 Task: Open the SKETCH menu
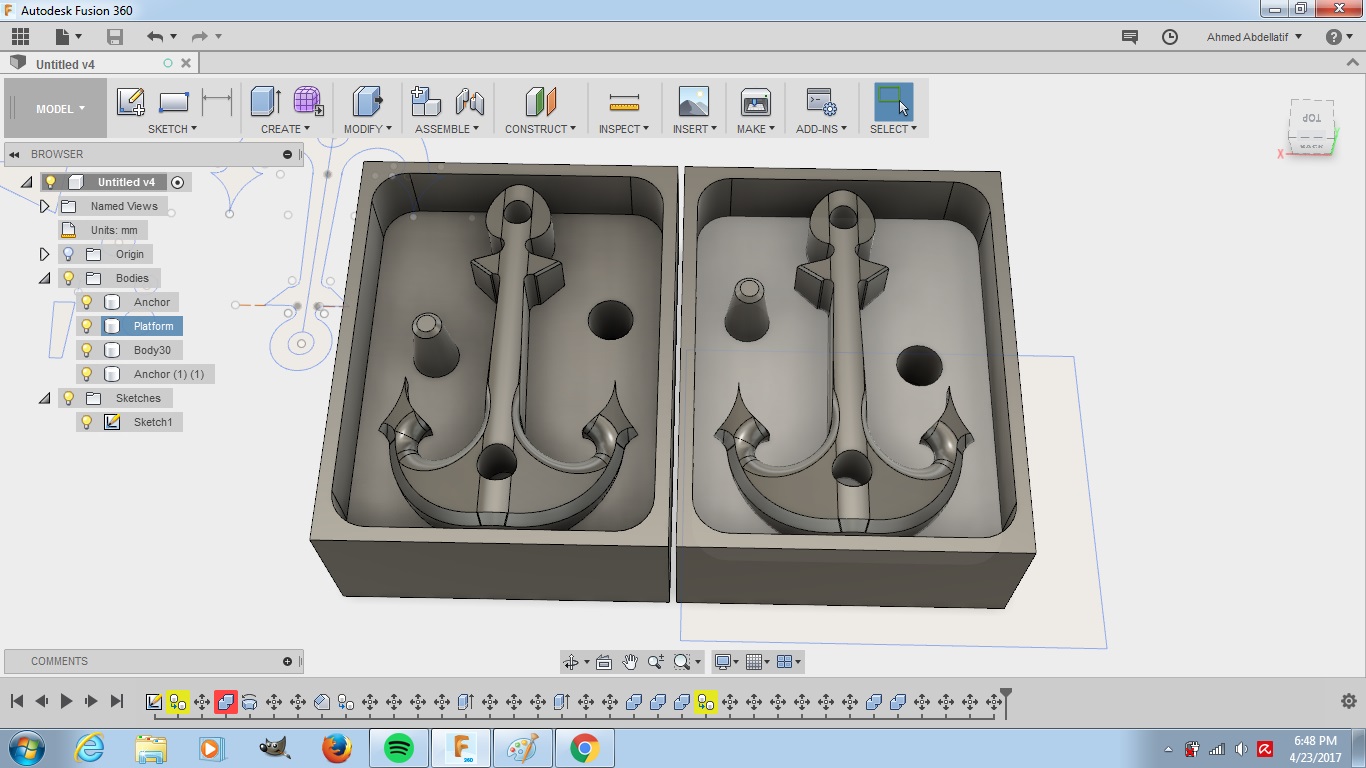172,129
